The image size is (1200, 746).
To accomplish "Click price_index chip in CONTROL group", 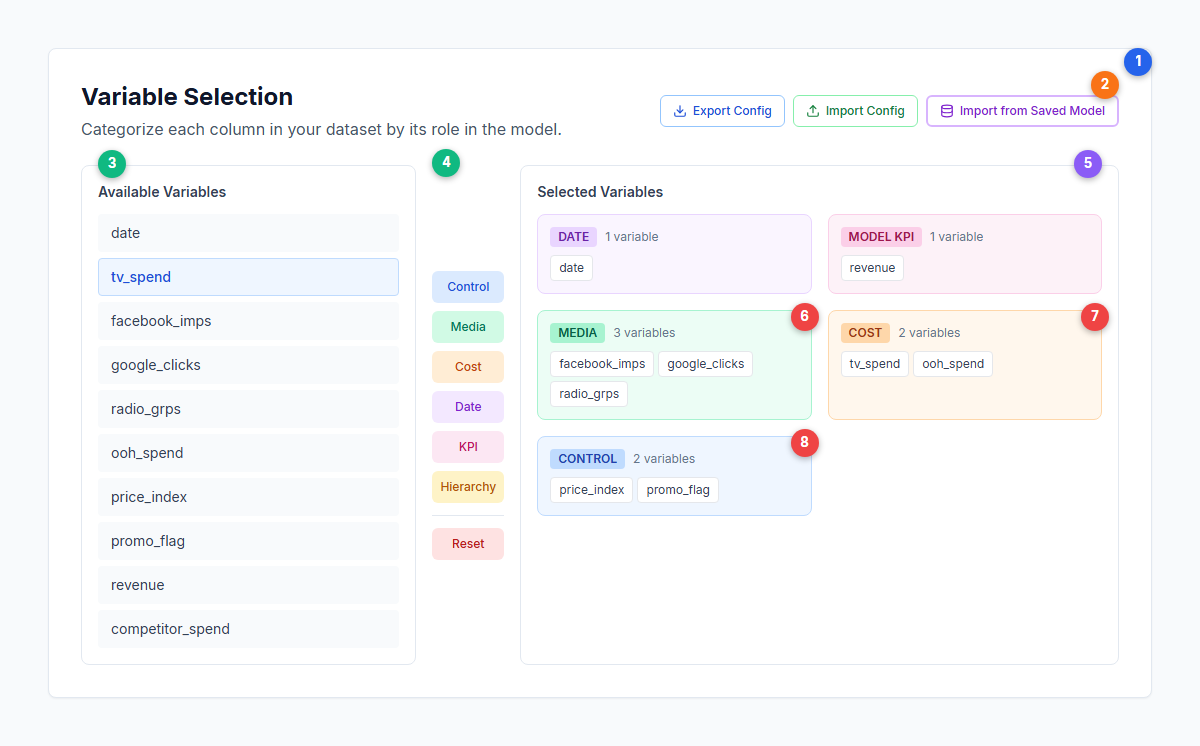I will coord(591,490).
